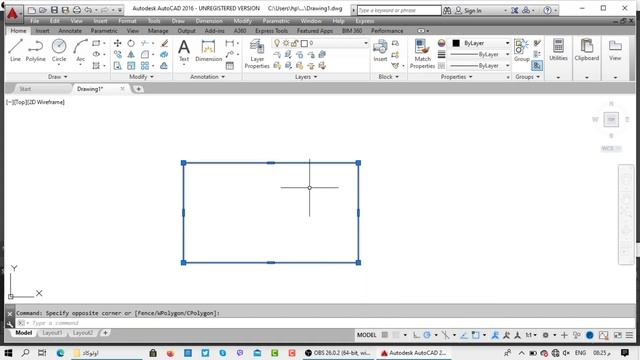Toggle hardware acceleration blue circle
The image size is (640, 360).
590,335
